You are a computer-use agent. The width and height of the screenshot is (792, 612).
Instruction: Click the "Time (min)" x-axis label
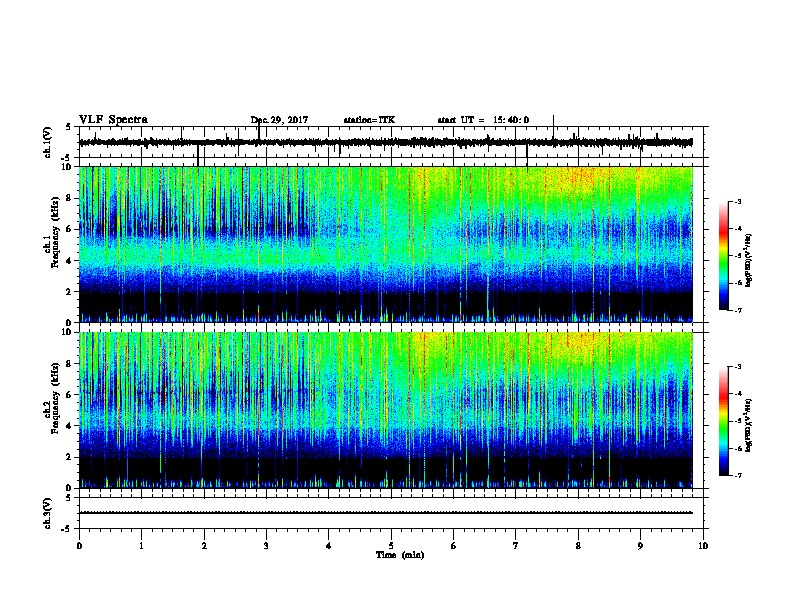pos(400,555)
